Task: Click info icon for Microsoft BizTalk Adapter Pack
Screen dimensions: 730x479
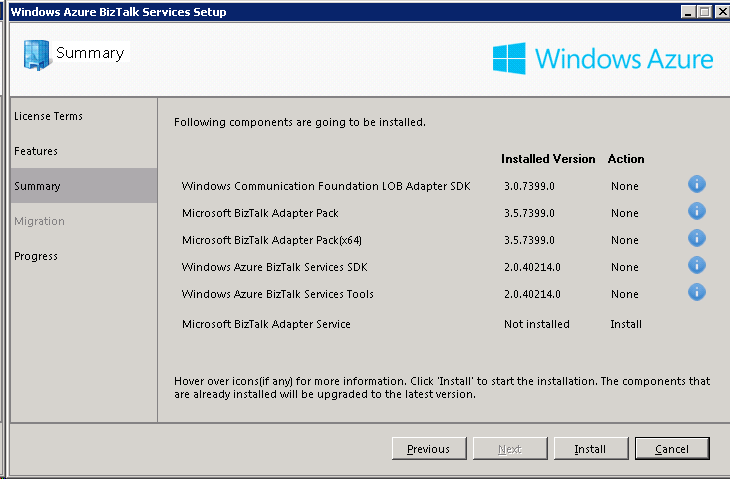Action: click(x=696, y=211)
